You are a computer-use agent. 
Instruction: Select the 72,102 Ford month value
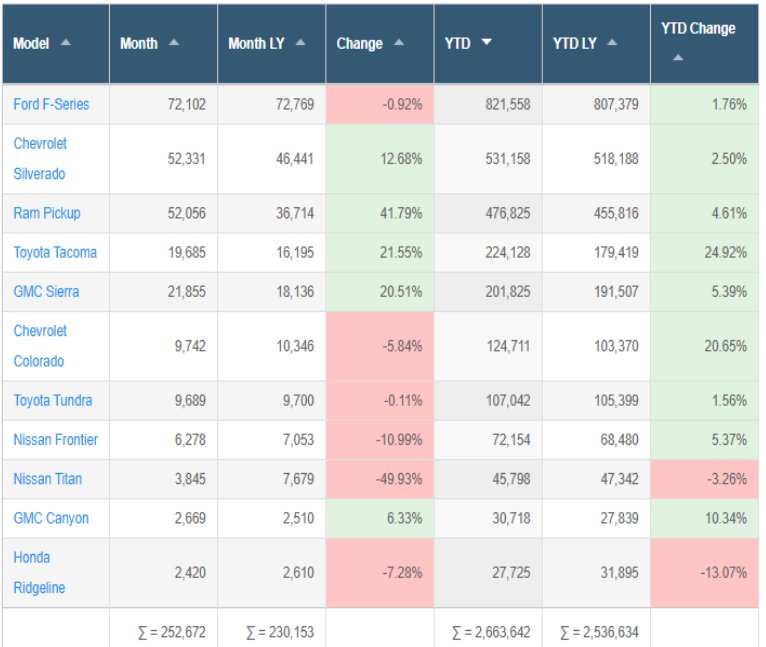(187, 105)
